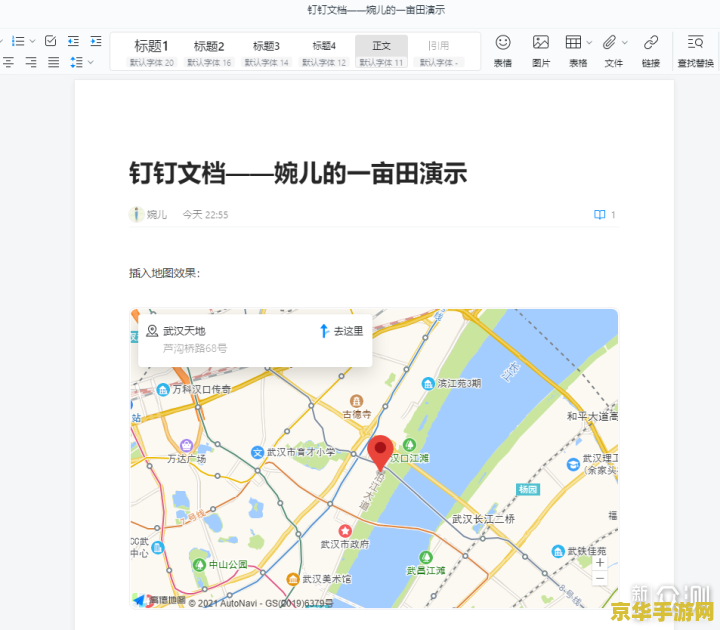Open the read count book icon
Image resolution: width=720 pixels, height=630 pixels.
click(x=600, y=214)
